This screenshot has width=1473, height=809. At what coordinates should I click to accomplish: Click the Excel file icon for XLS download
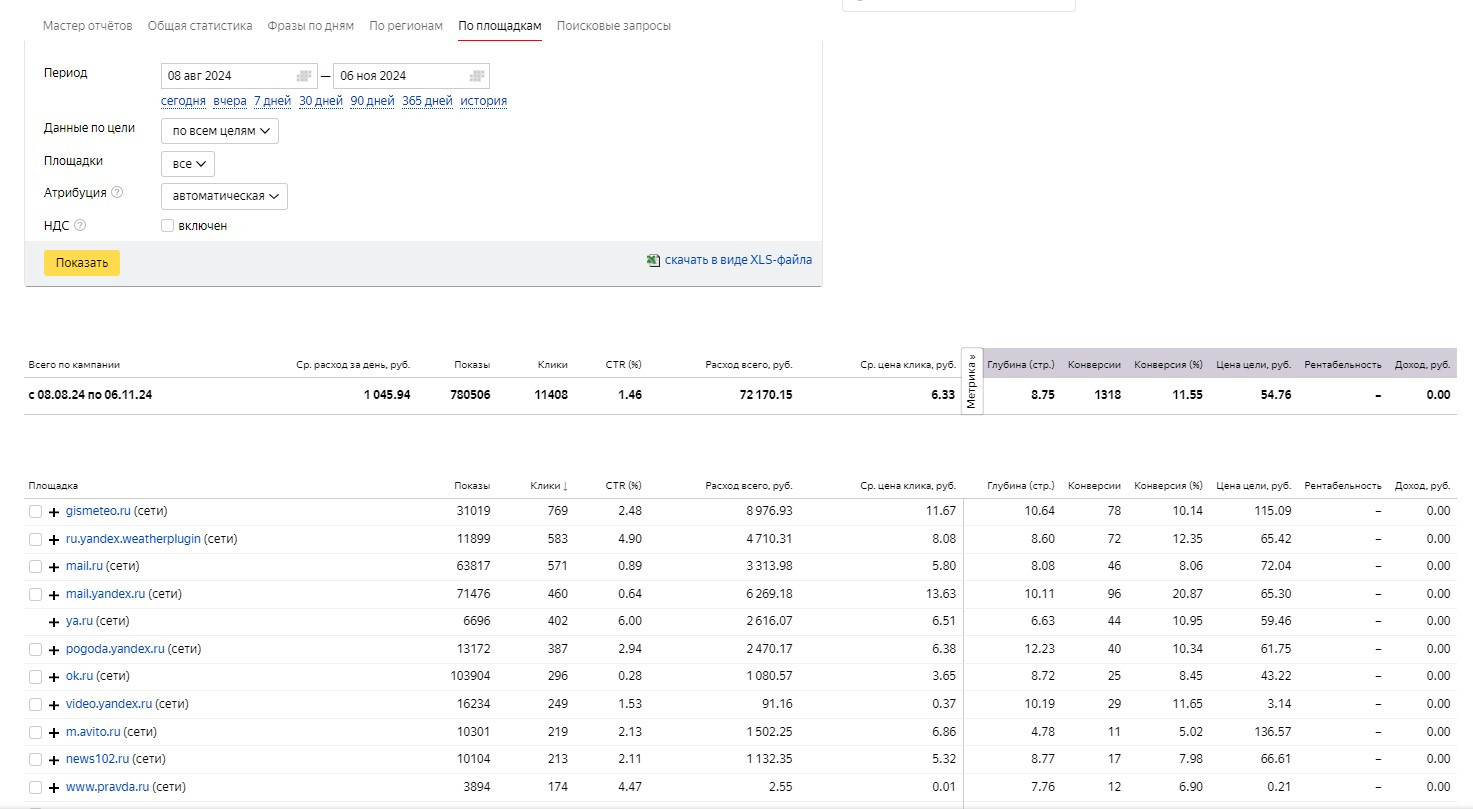(x=653, y=260)
